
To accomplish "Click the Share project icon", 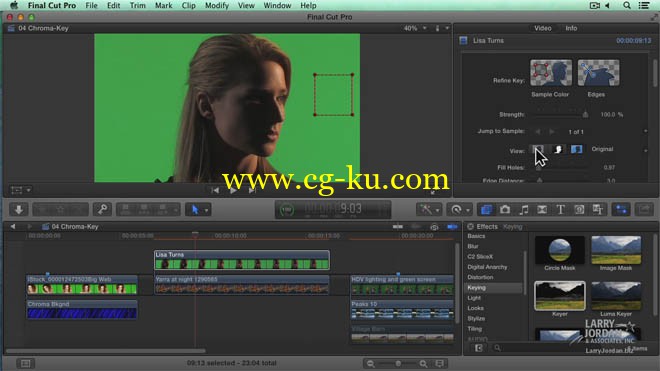I will tap(644, 209).
